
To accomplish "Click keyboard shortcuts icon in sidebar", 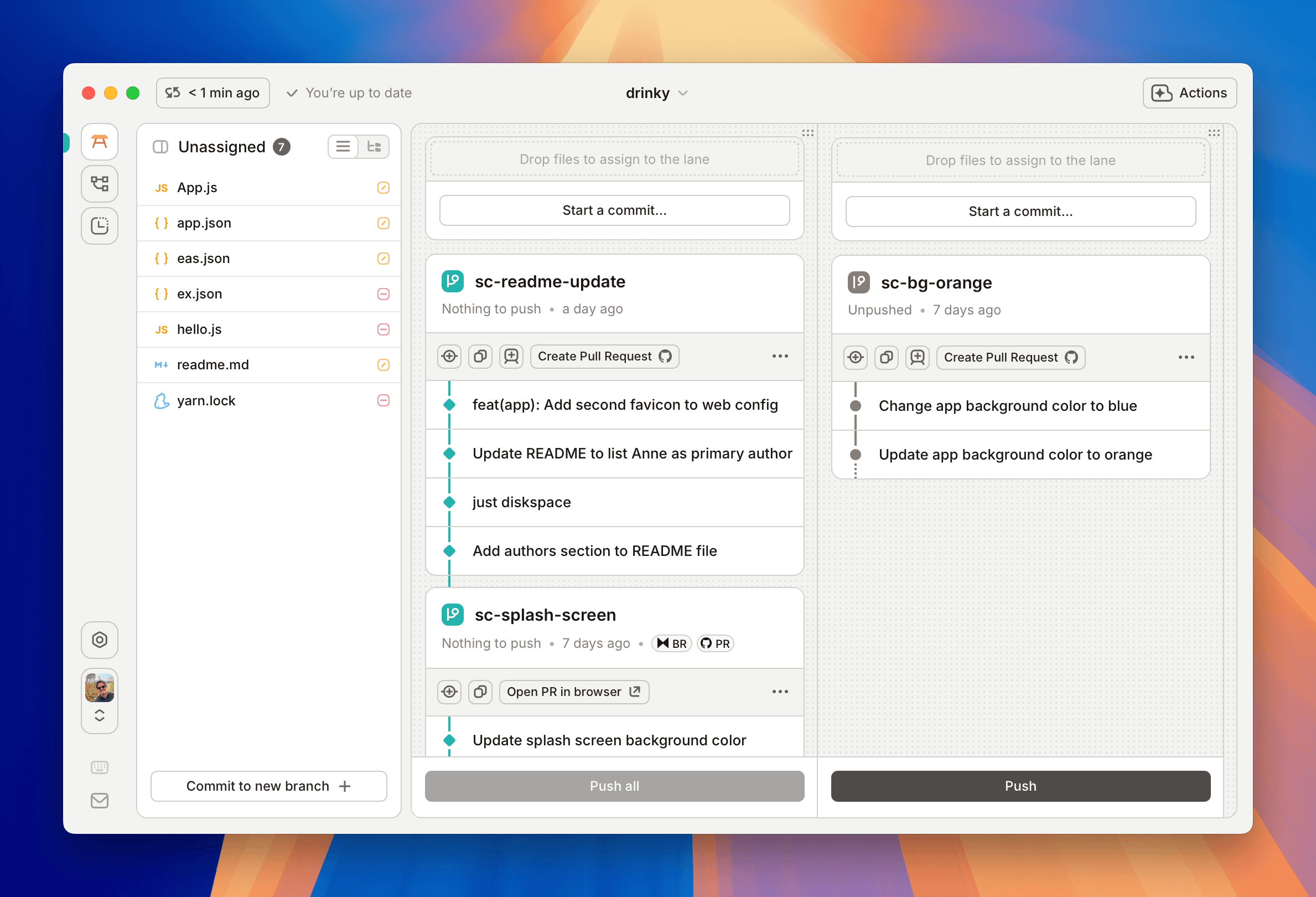I will (100, 767).
